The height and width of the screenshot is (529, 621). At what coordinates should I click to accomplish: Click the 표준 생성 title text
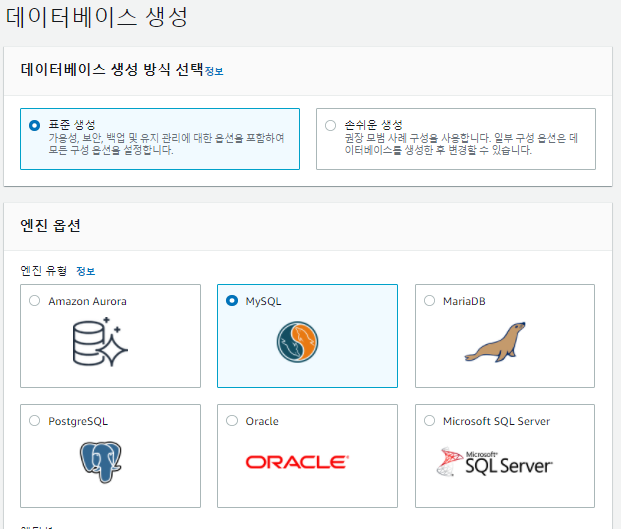coord(72,125)
